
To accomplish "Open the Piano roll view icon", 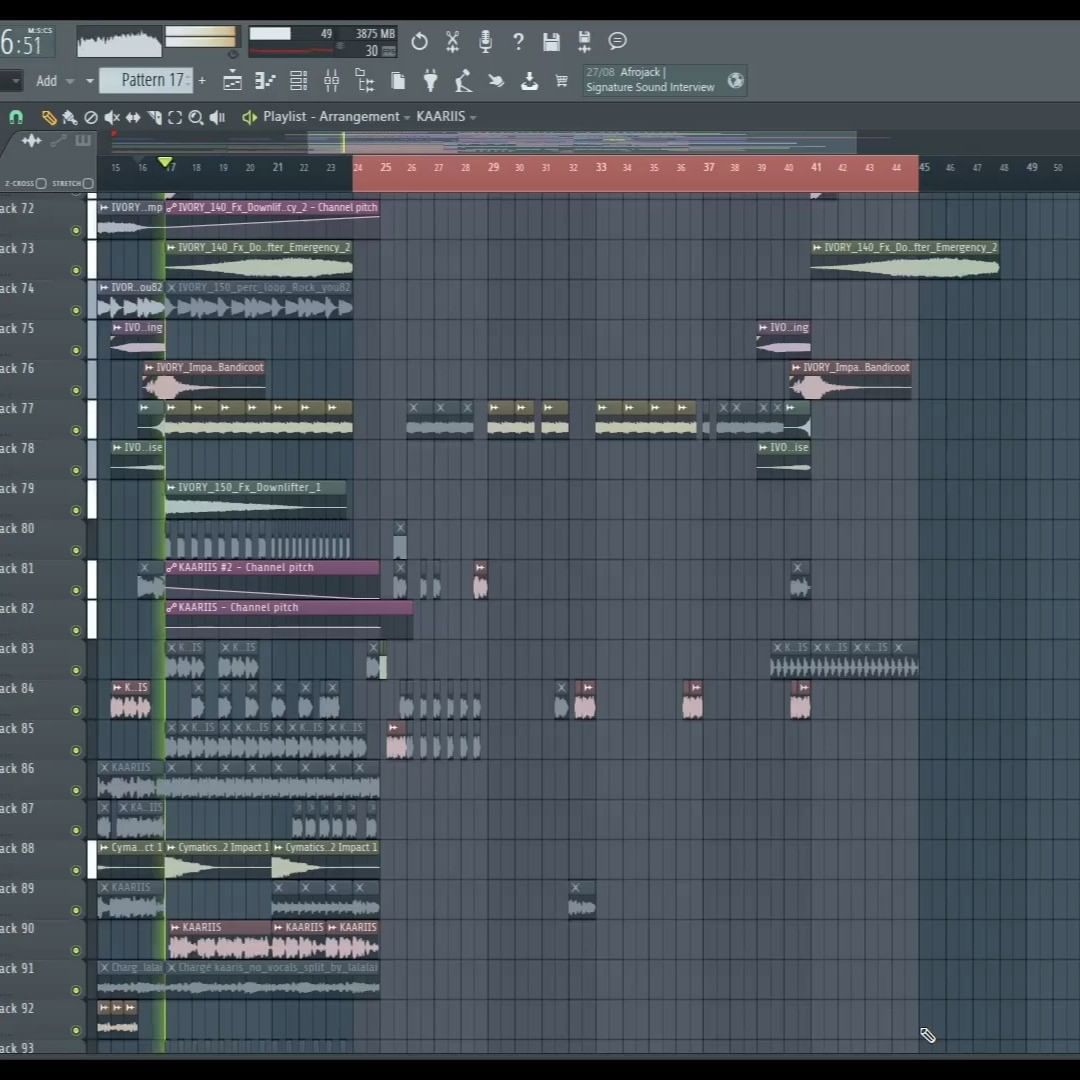I will 265,81.
